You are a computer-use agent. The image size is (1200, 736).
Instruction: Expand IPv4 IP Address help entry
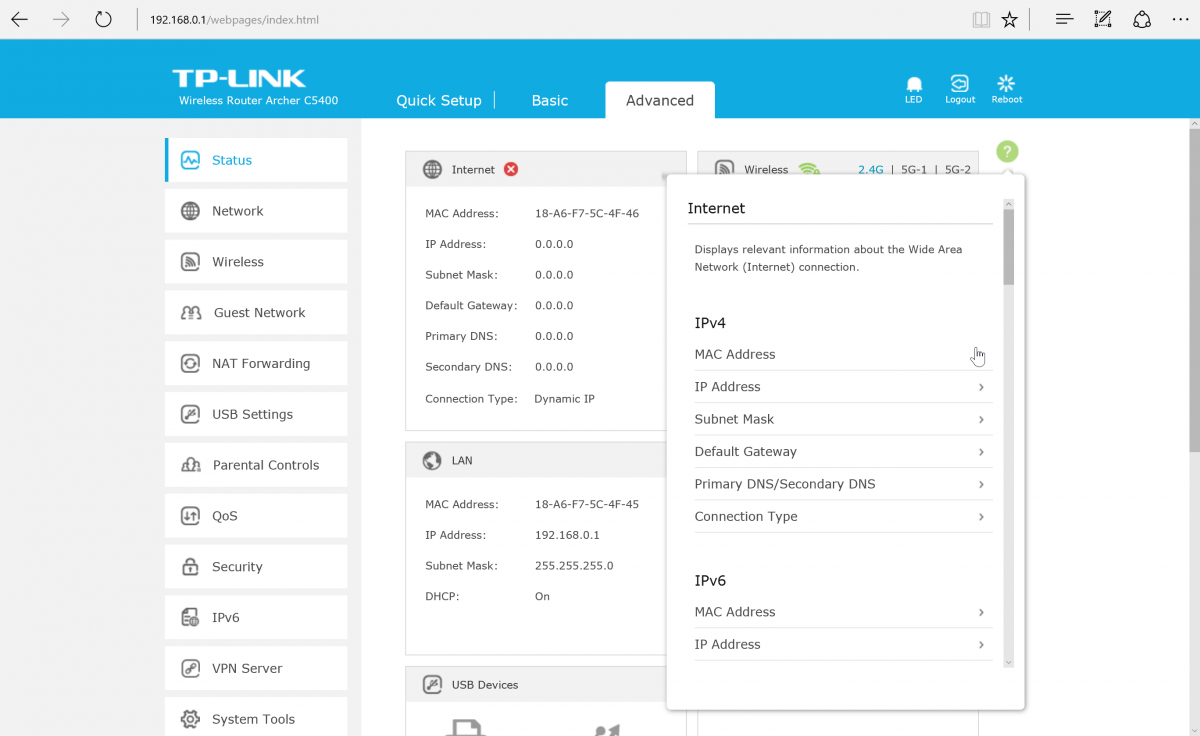click(x=838, y=387)
